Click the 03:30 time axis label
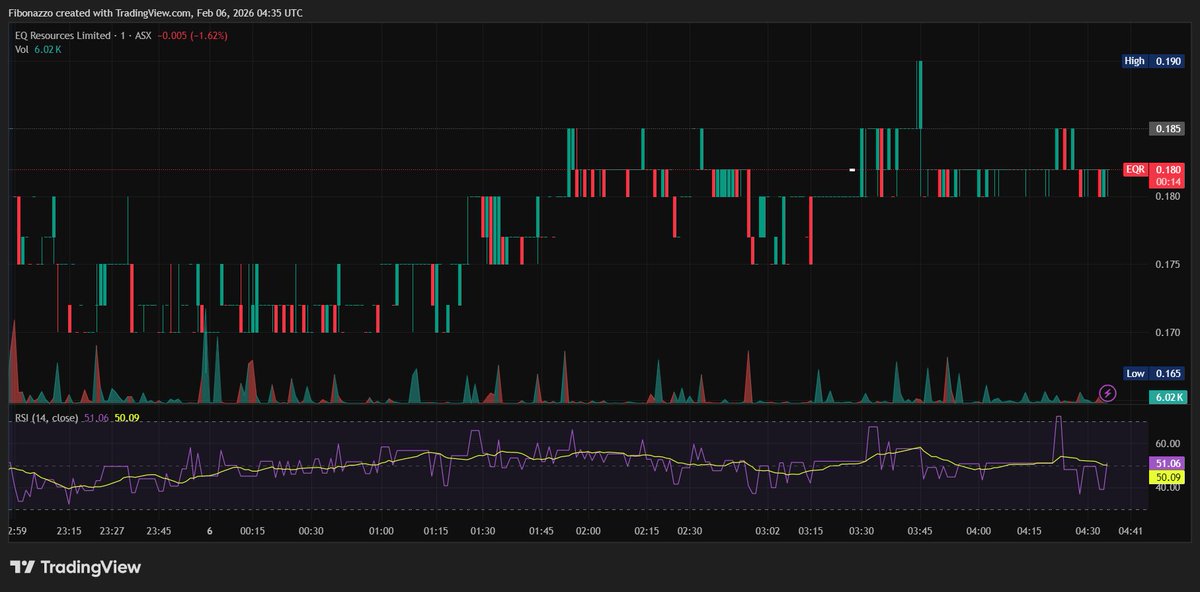This screenshot has width=1200, height=592. click(x=861, y=531)
